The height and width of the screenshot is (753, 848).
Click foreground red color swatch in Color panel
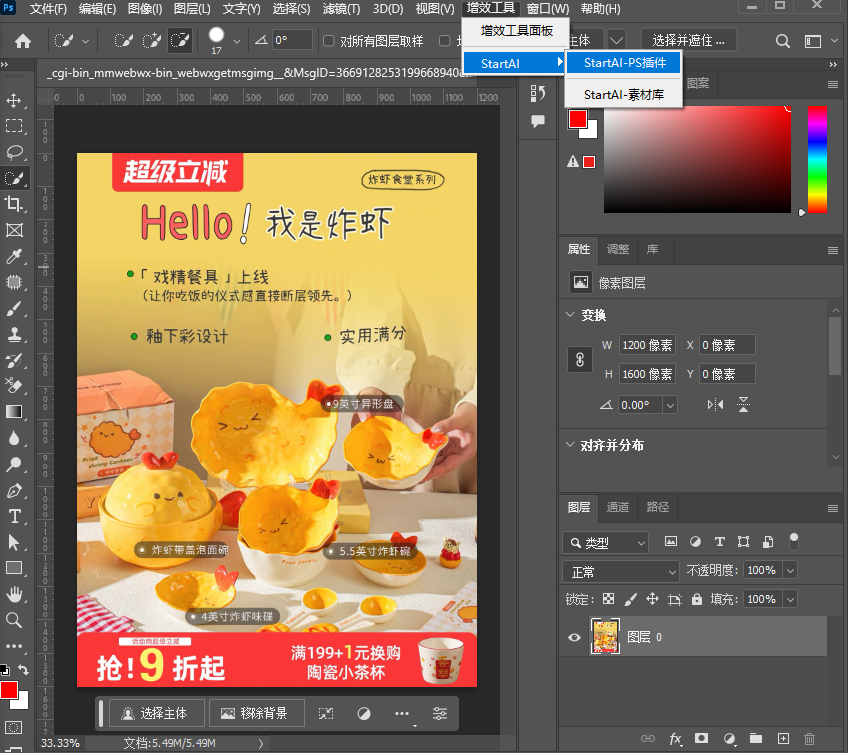[x=578, y=119]
